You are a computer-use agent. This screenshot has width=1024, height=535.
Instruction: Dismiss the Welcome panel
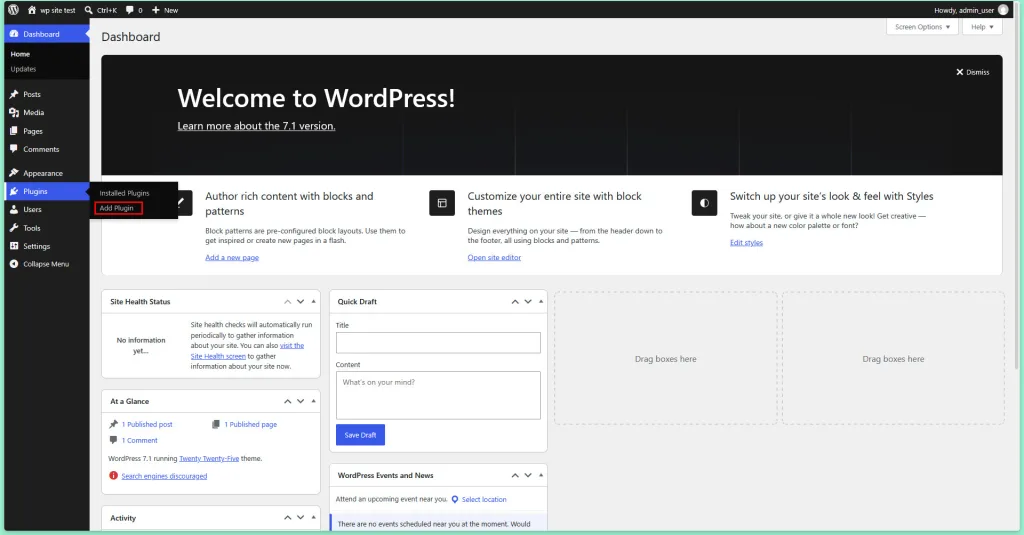[972, 72]
